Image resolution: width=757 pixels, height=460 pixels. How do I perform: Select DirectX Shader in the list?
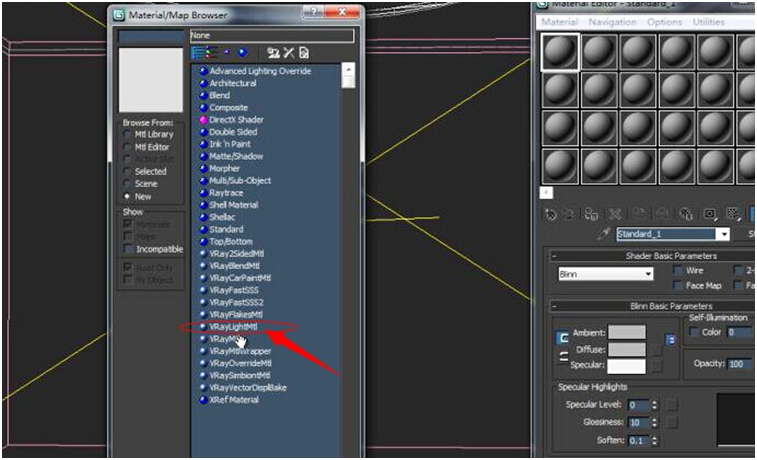[x=236, y=120]
